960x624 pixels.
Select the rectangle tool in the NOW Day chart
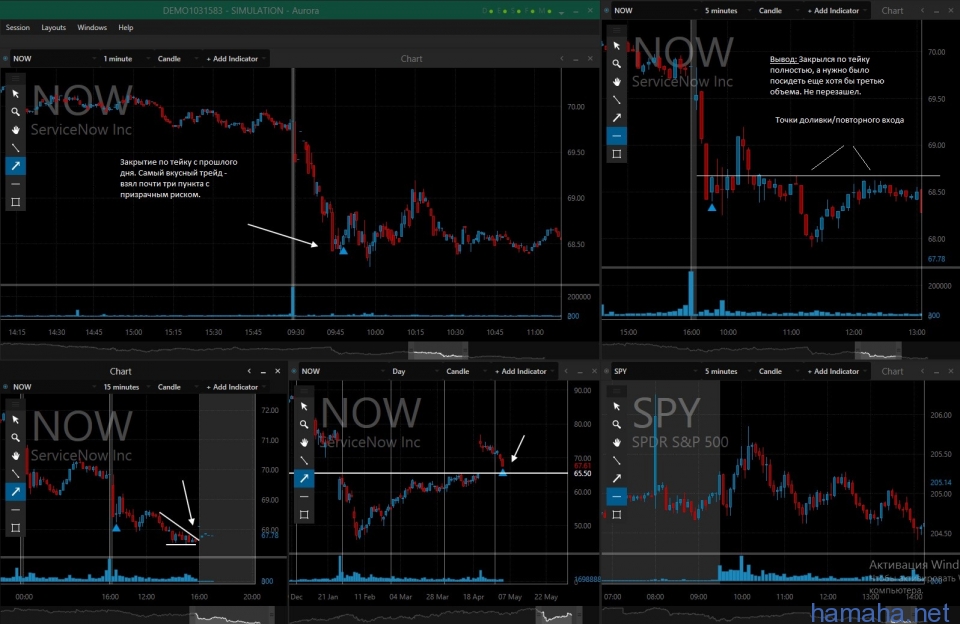pos(304,514)
